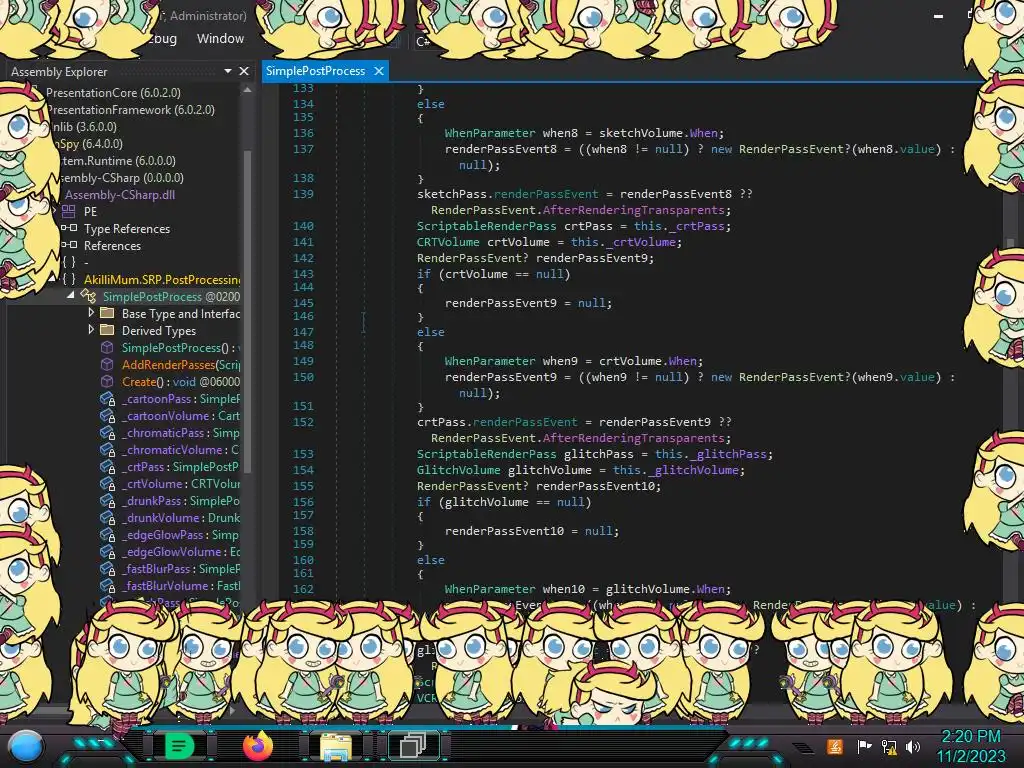
Task: Click the References node icon
Action: [x=69, y=245]
